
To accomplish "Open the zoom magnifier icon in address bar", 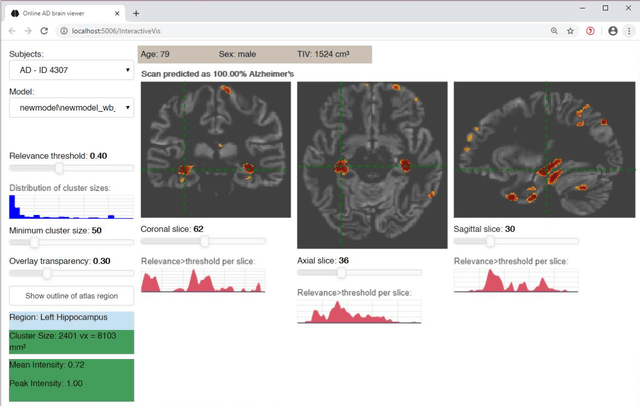I will (553, 31).
